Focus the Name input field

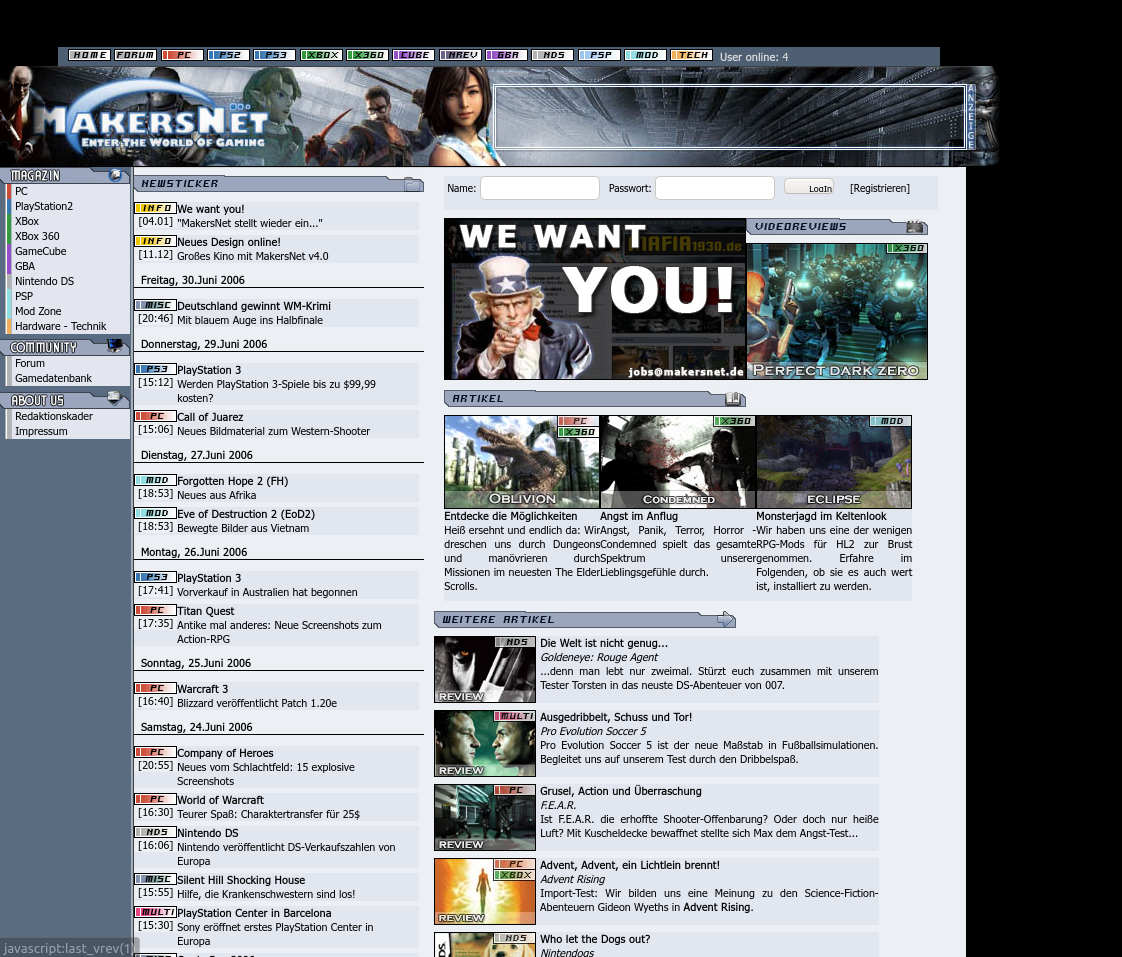coord(539,188)
